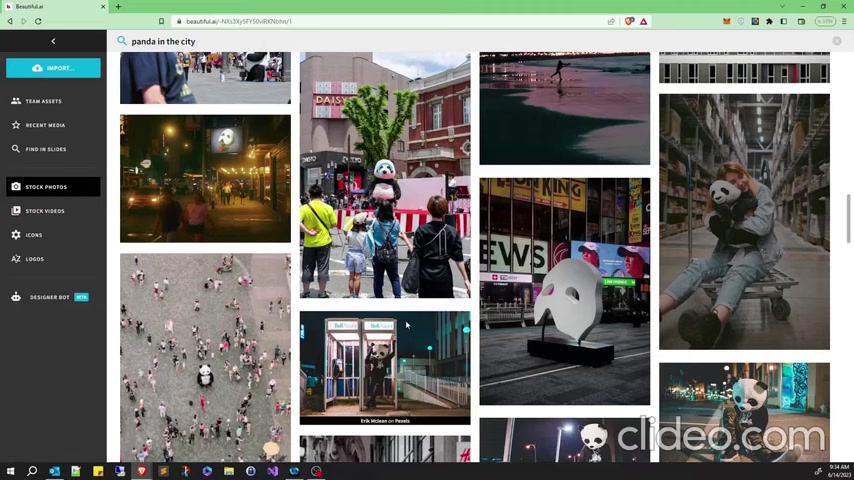The width and height of the screenshot is (854, 480).
Task: Click the address bar URL
Action: click(x=239, y=21)
